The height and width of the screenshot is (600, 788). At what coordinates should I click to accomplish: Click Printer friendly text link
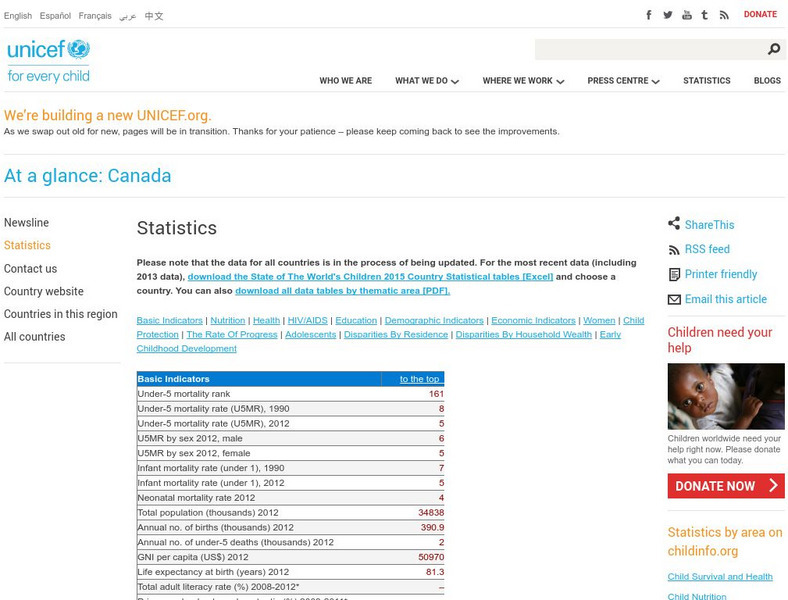721,274
